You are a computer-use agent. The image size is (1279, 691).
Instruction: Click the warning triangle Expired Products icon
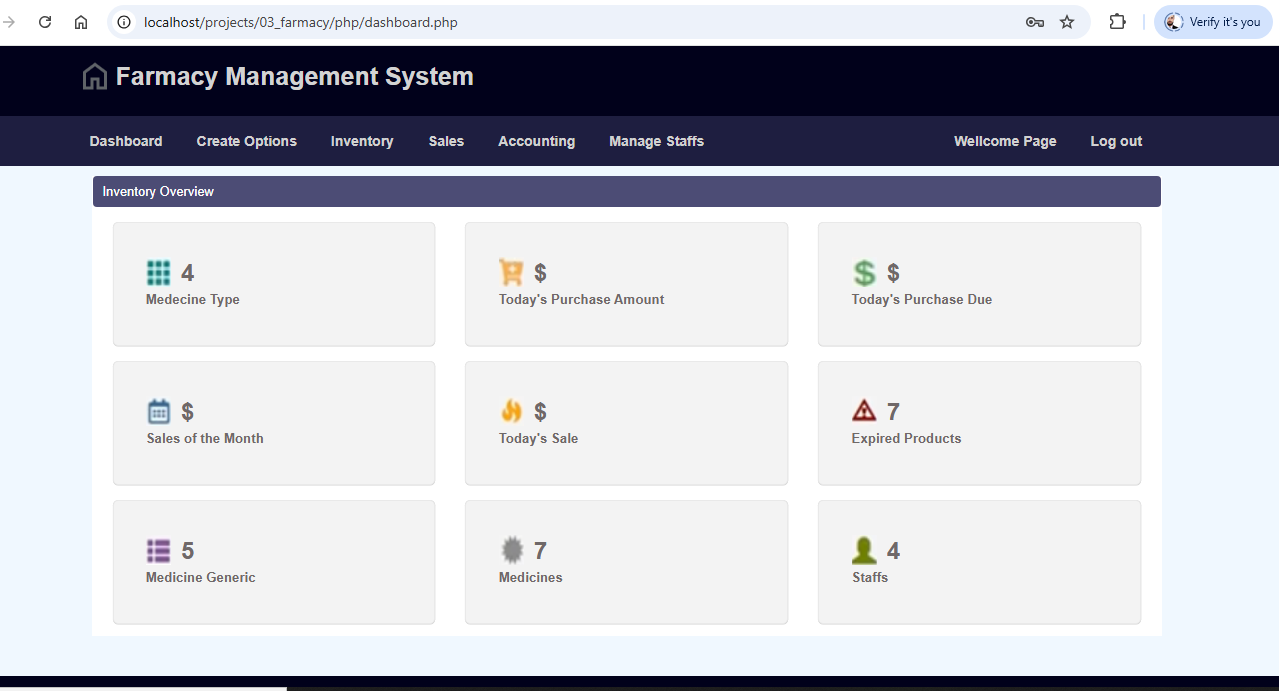tap(864, 411)
